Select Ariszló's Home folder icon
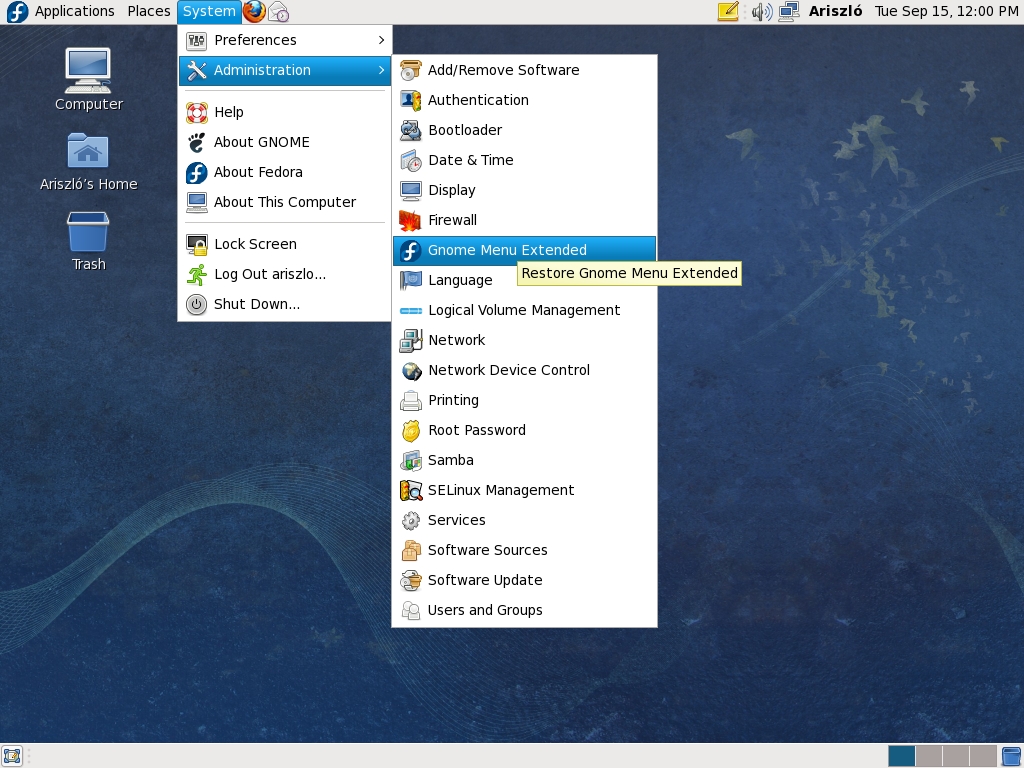The width and height of the screenshot is (1024, 768). (x=88, y=162)
